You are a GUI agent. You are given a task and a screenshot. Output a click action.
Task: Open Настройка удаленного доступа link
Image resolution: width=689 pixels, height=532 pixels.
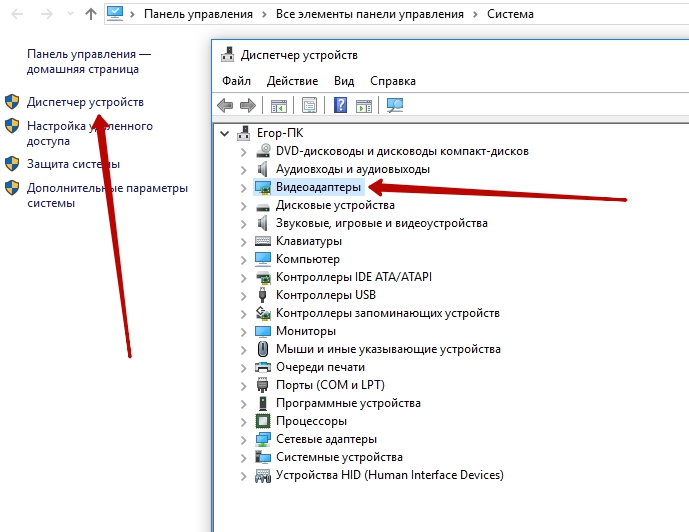point(90,133)
